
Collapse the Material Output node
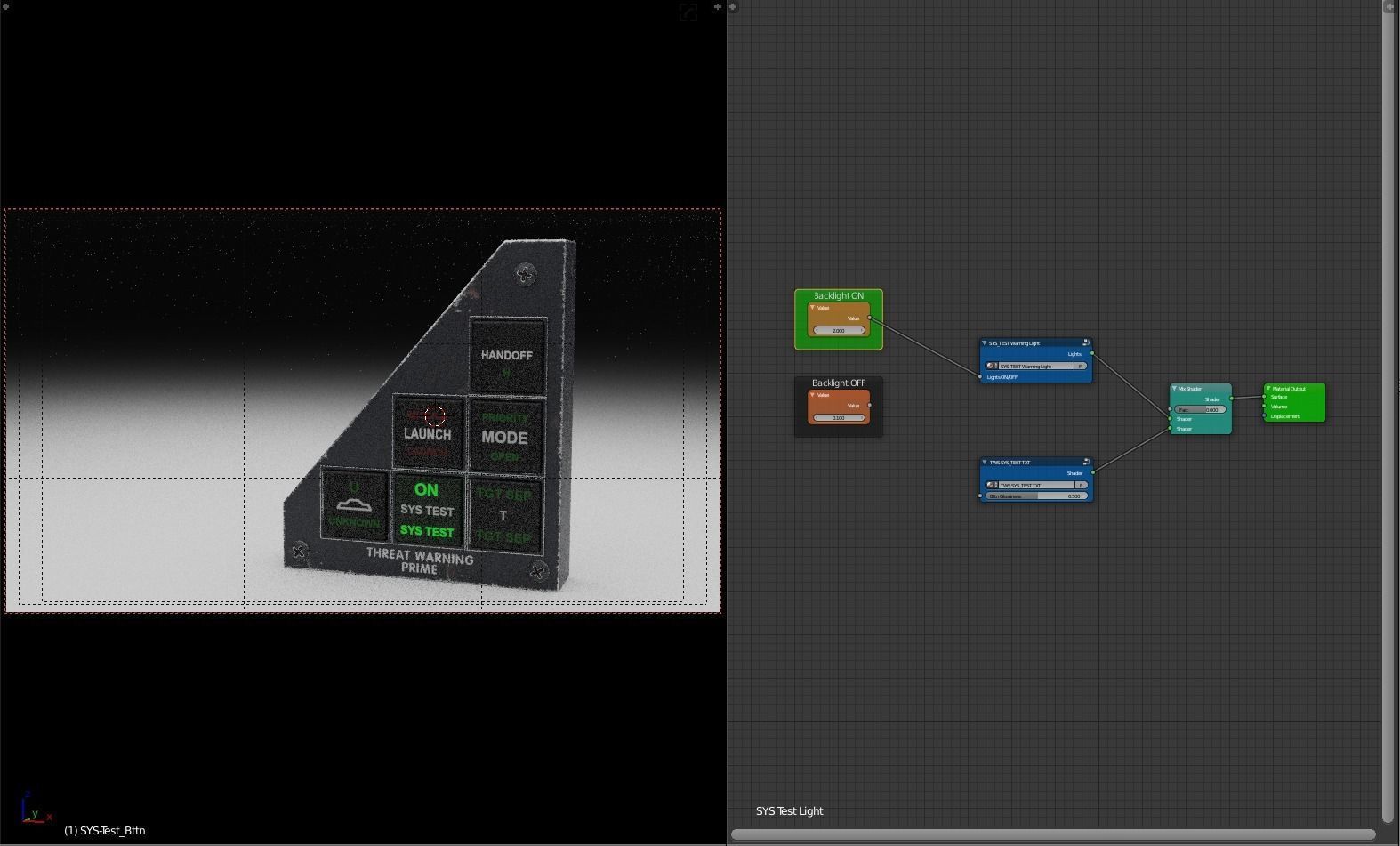1268,389
